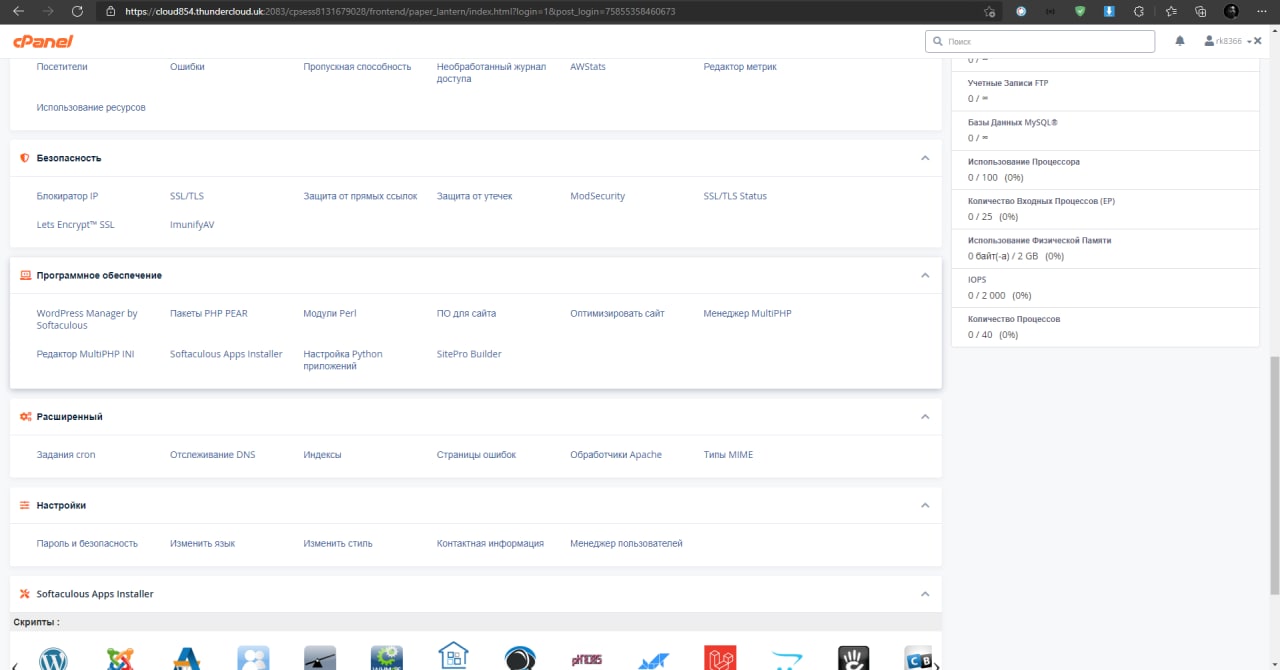Open AWStats
The width and height of the screenshot is (1280, 670).
588,67
